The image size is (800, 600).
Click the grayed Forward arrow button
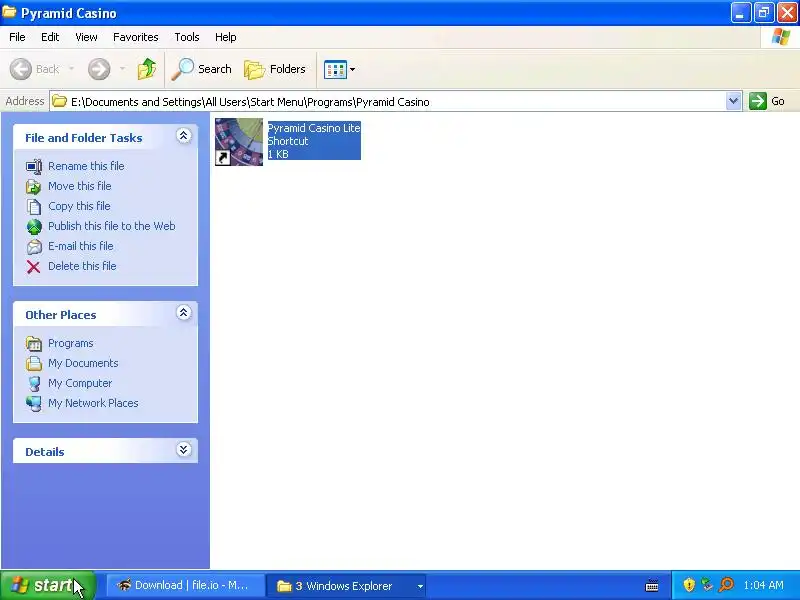pyautogui.click(x=99, y=69)
